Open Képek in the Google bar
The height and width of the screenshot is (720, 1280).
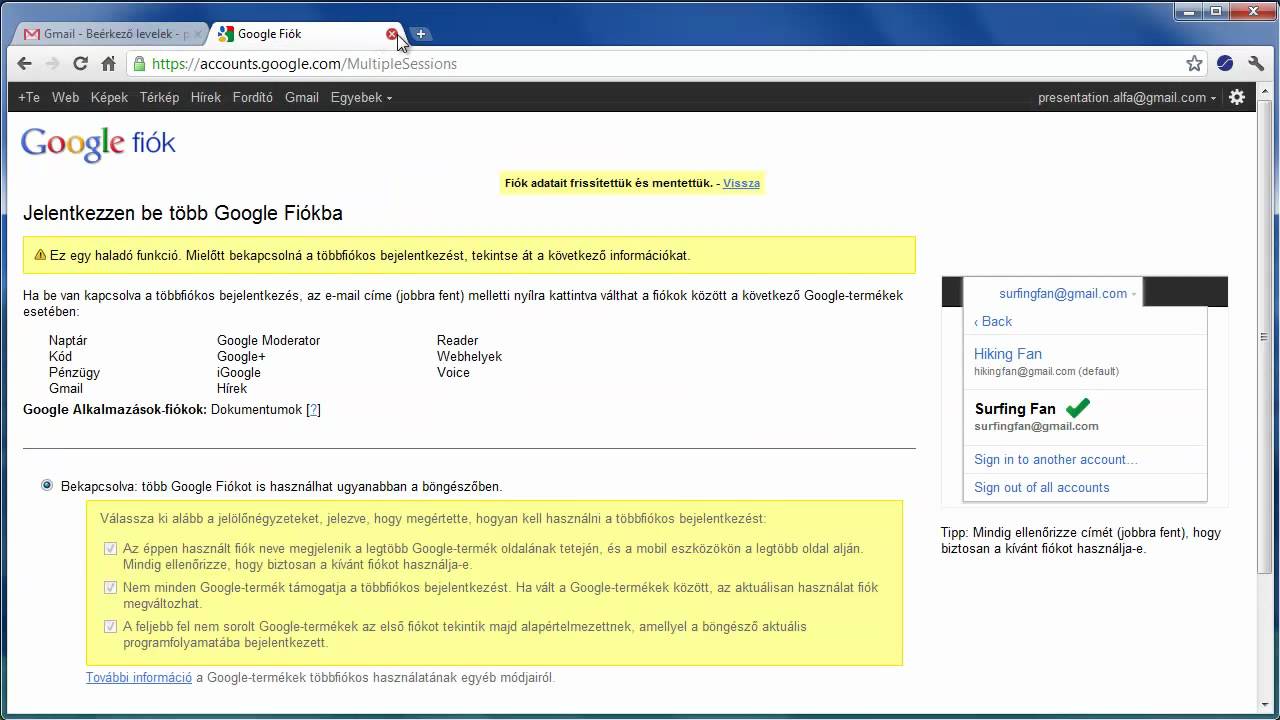(x=109, y=98)
